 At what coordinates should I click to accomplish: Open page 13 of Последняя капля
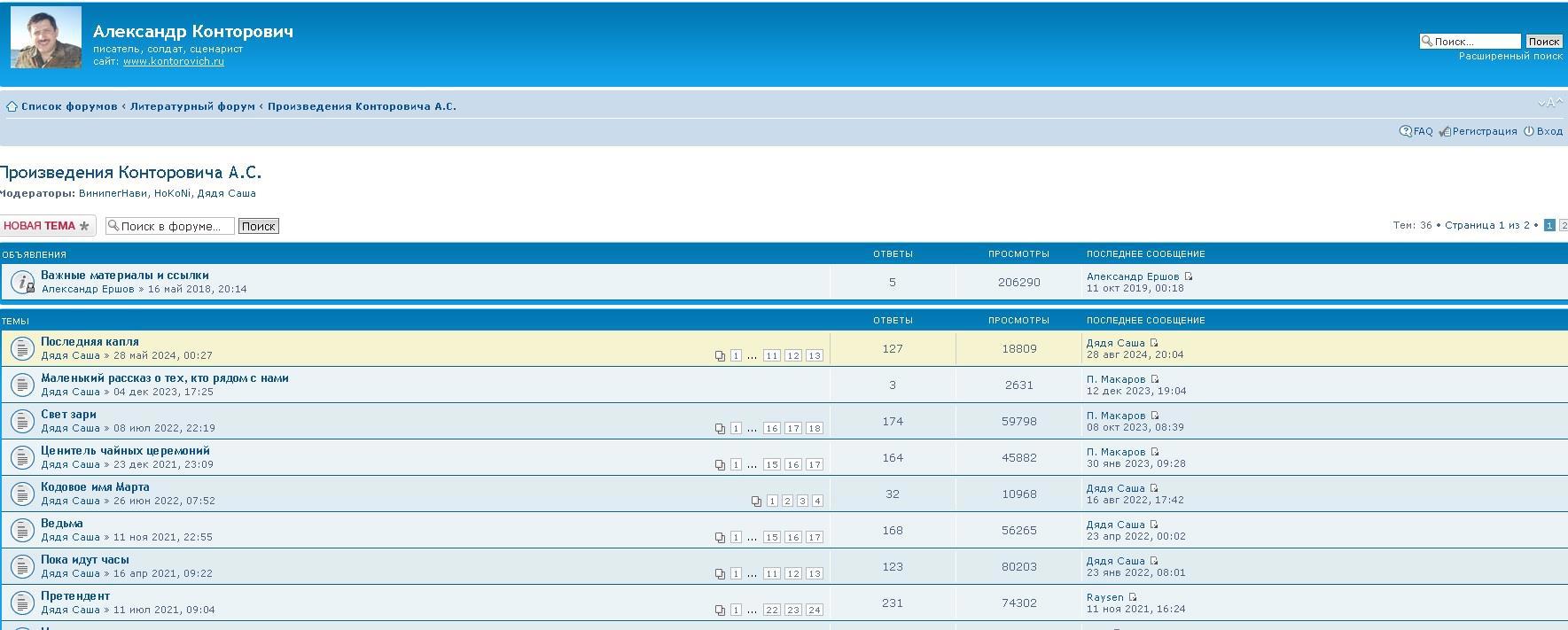pos(814,356)
